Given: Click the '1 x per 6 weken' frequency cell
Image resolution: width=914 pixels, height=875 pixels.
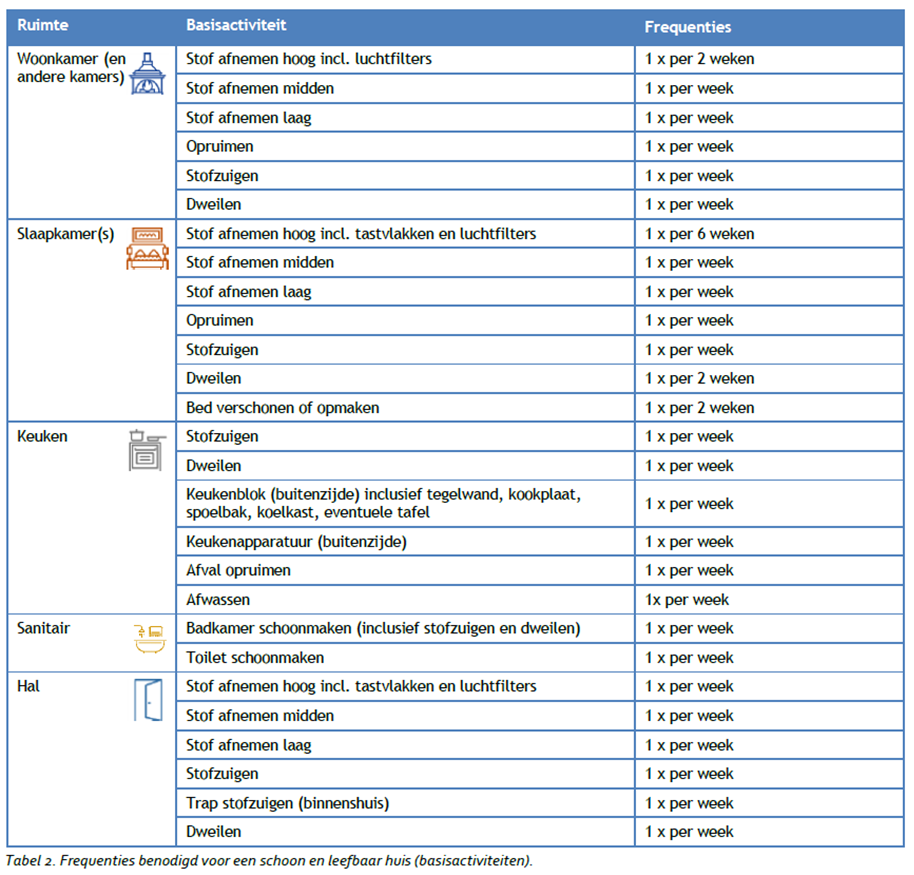Looking at the screenshot, I should click(699, 234).
